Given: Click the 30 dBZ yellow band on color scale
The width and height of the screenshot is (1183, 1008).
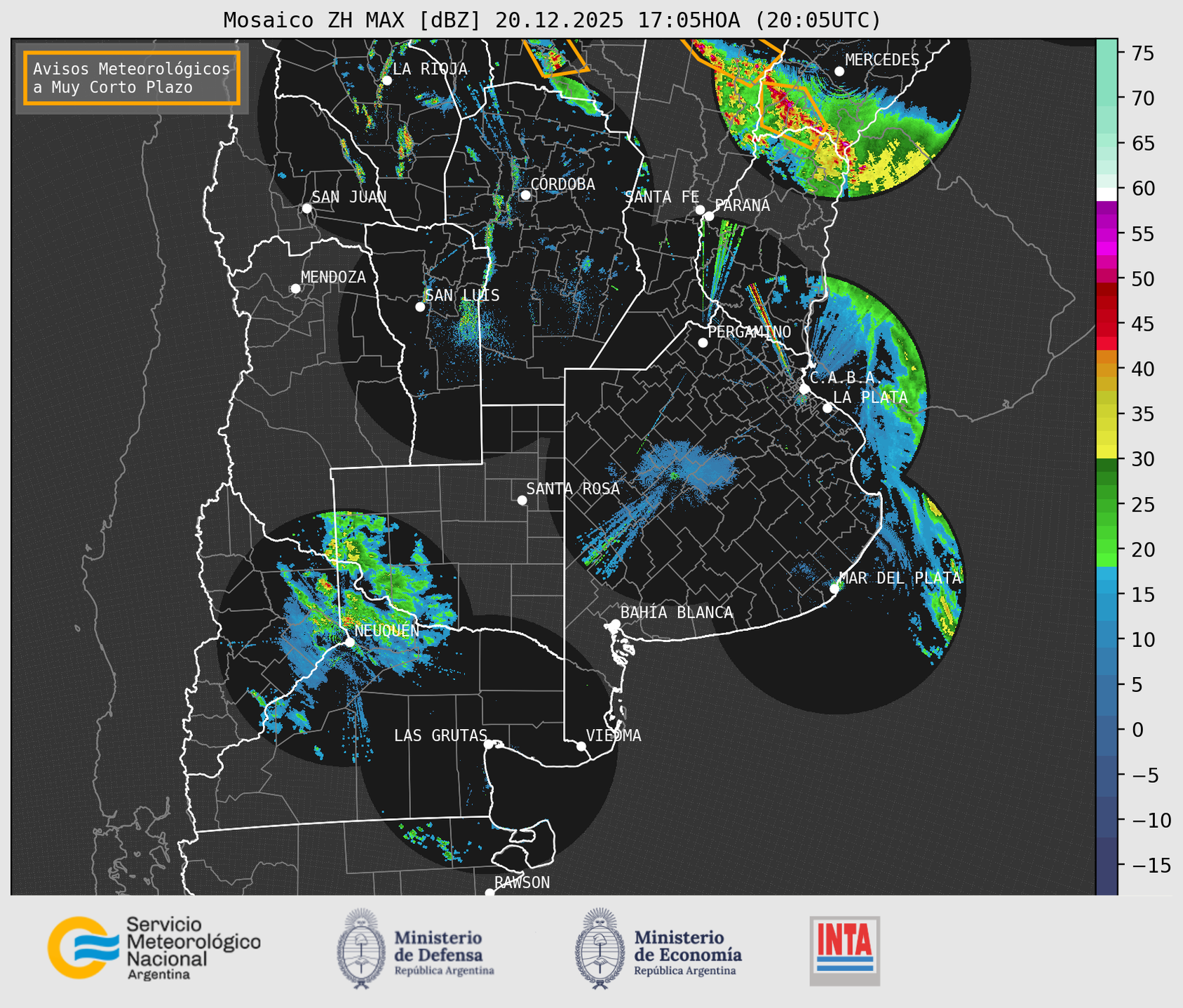Looking at the screenshot, I should click(1107, 452).
